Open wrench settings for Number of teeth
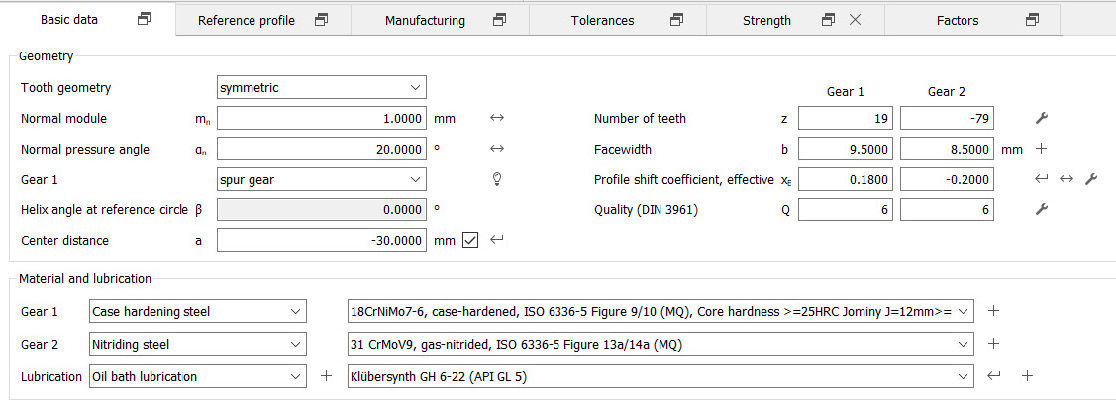This screenshot has width=1116, height=412. [1041, 118]
